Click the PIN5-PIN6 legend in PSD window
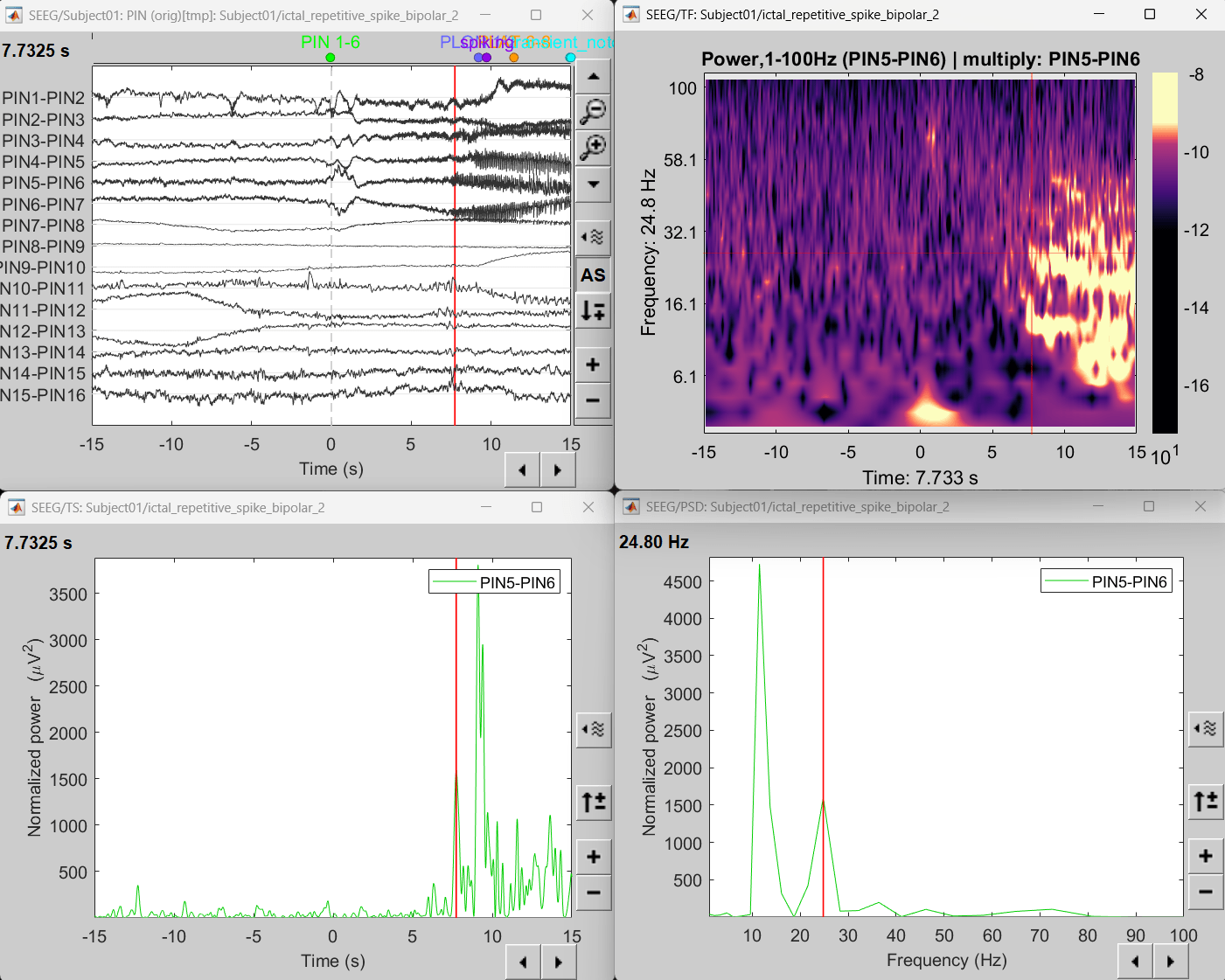 click(1106, 581)
